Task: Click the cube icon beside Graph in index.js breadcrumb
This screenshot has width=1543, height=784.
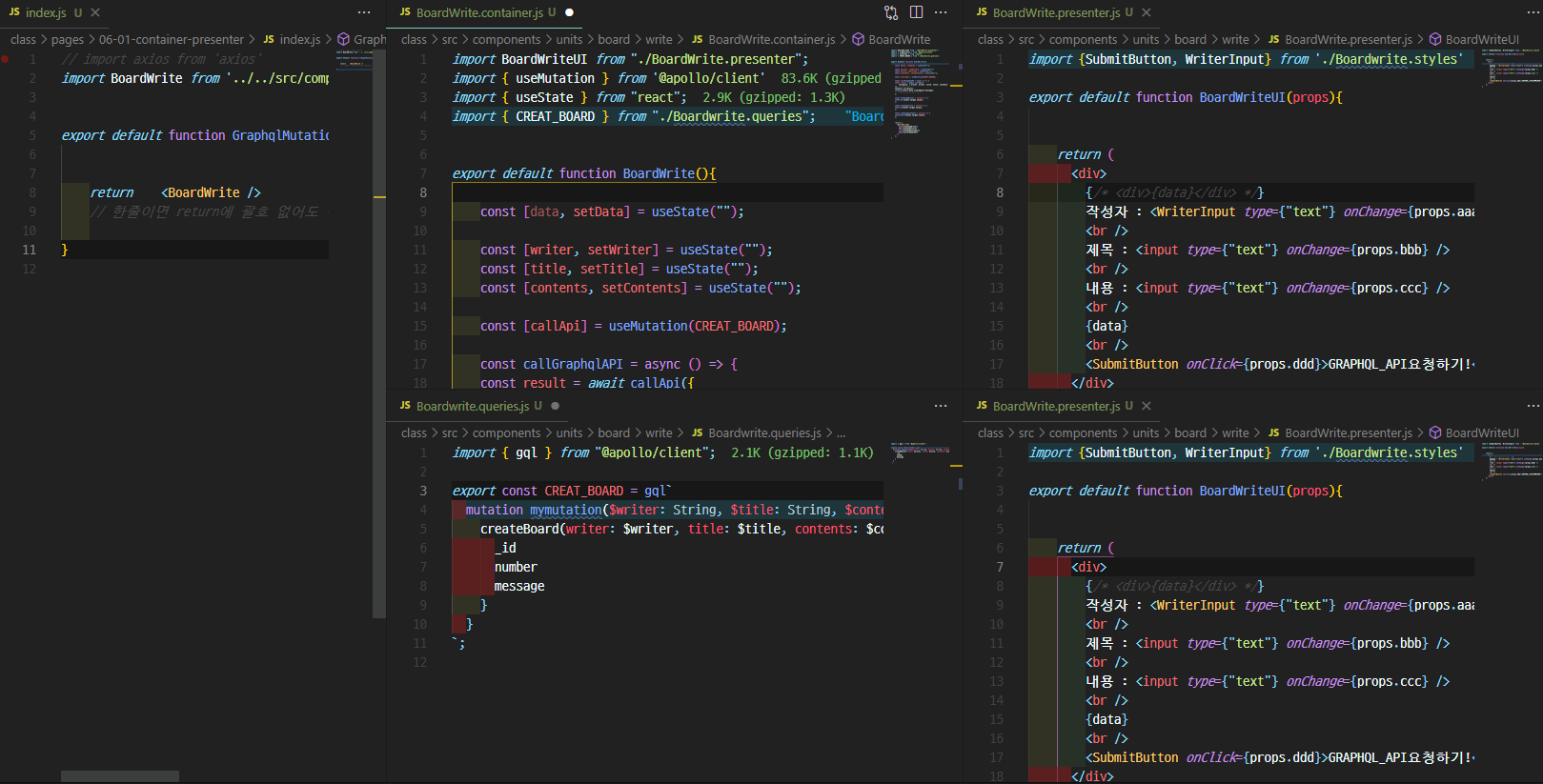Action: [343, 39]
